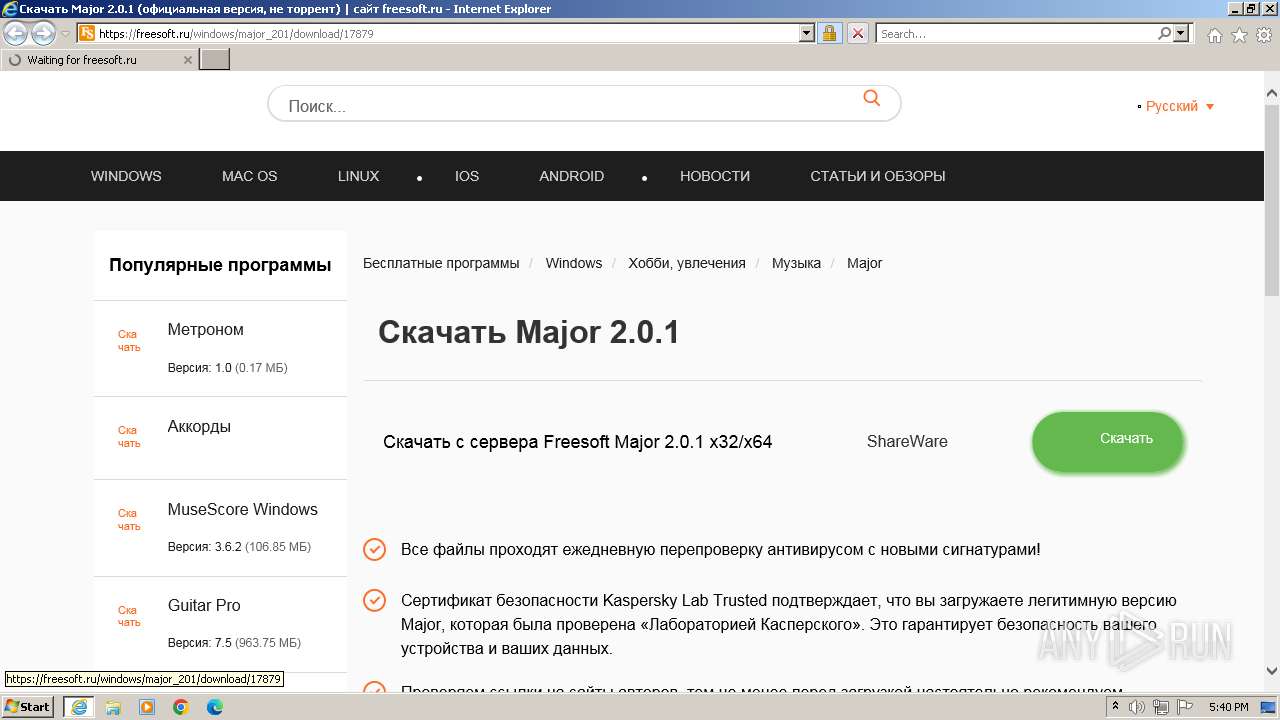
Task: Click the Бесплатные программы breadcrumb
Action: point(441,263)
